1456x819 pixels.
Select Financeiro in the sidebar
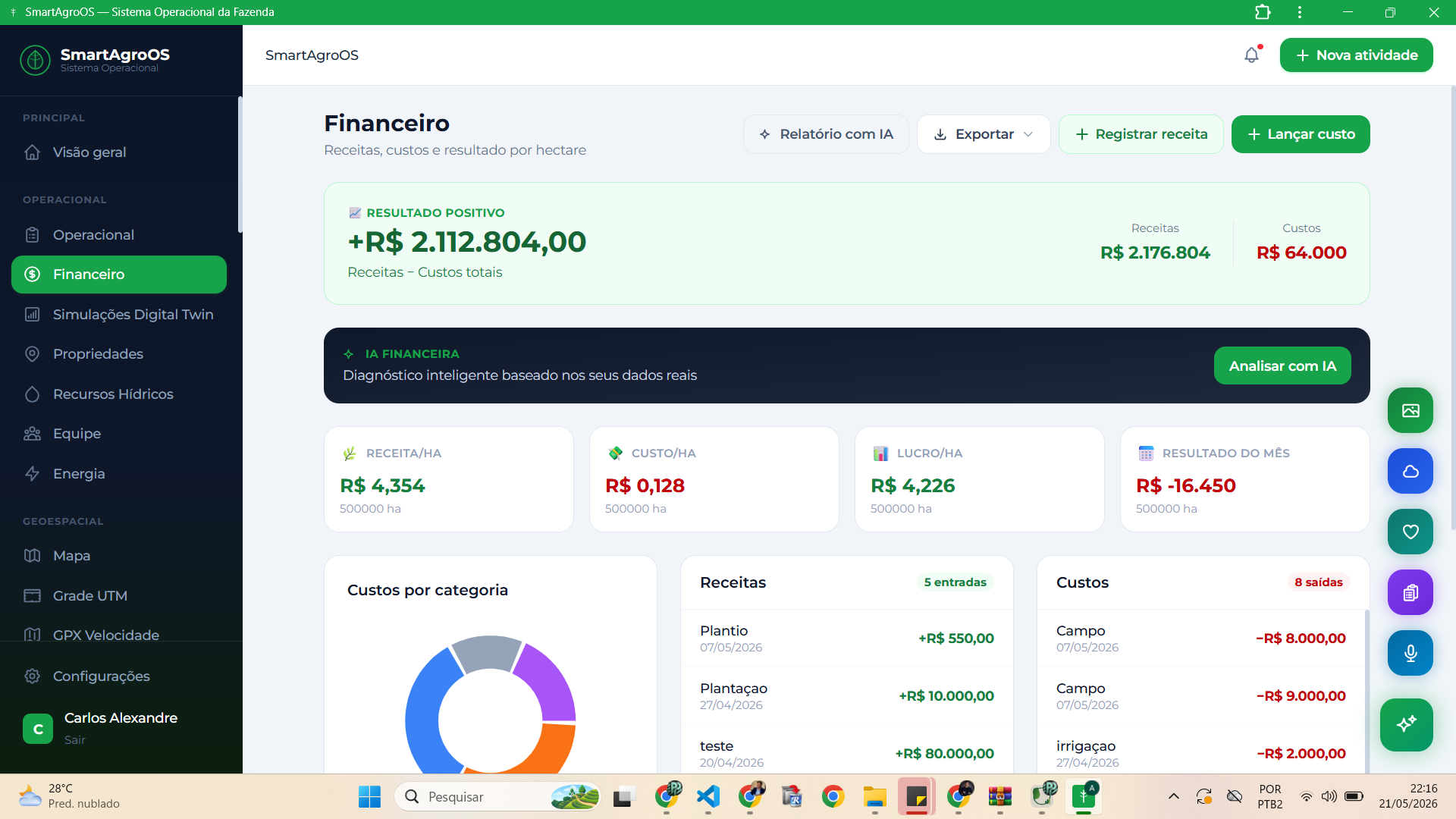[119, 275]
